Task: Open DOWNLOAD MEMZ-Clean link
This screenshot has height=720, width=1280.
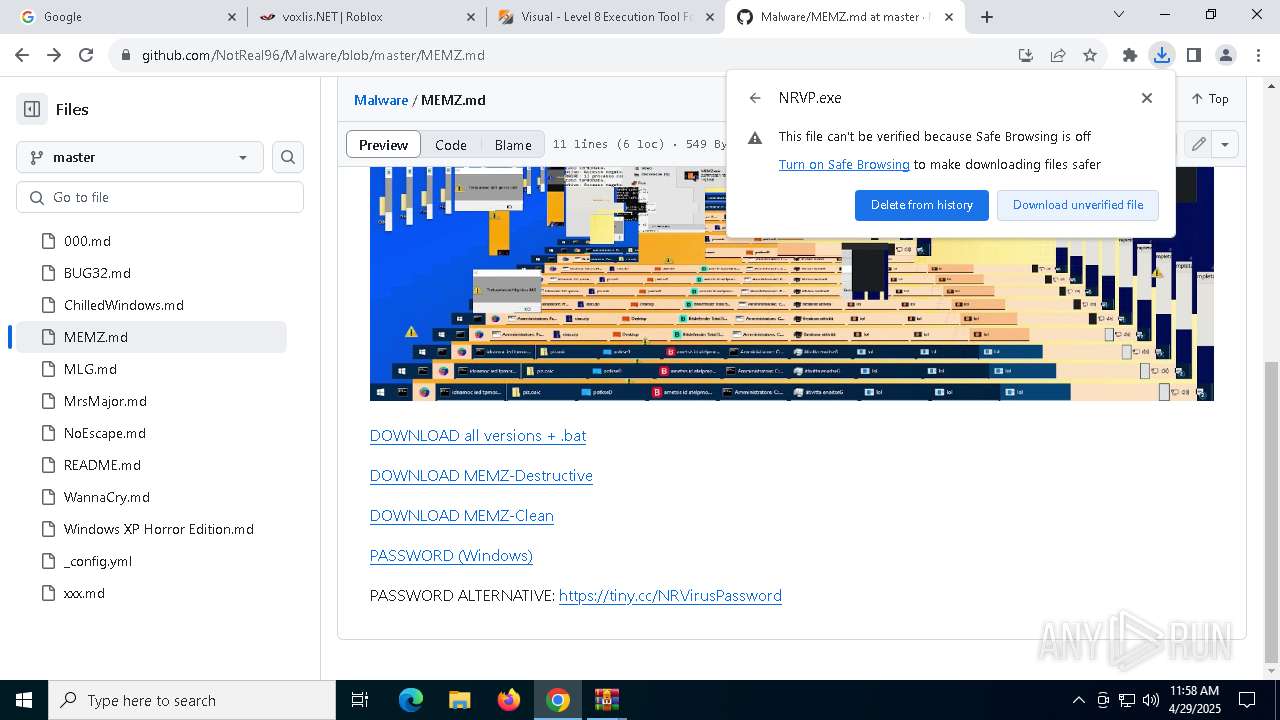Action: pyautogui.click(x=462, y=516)
